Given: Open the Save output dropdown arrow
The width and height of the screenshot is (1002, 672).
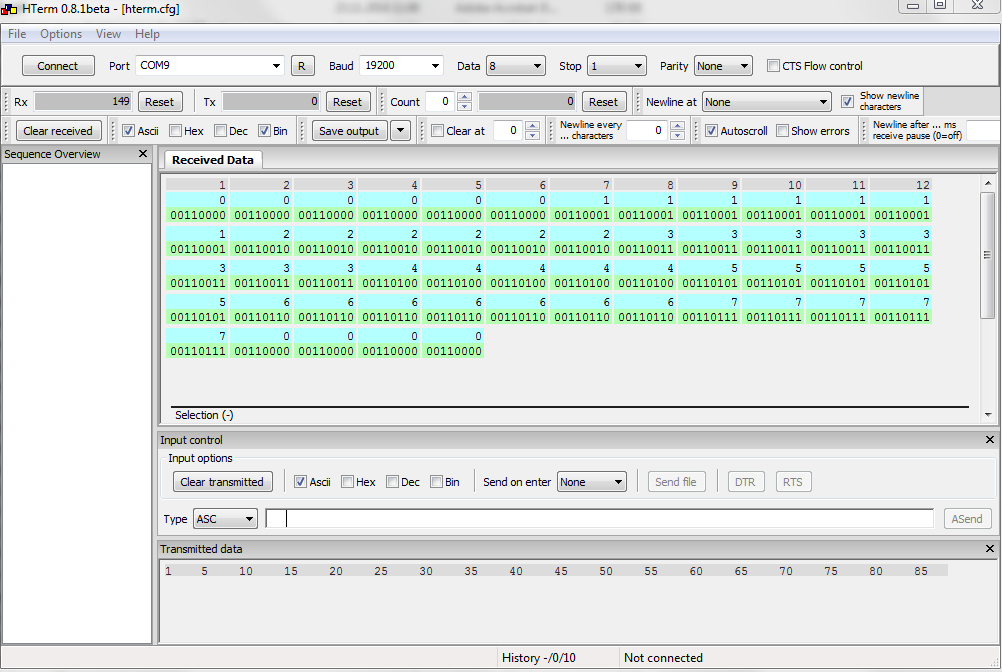Looking at the screenshot, I should coord(401,131).
